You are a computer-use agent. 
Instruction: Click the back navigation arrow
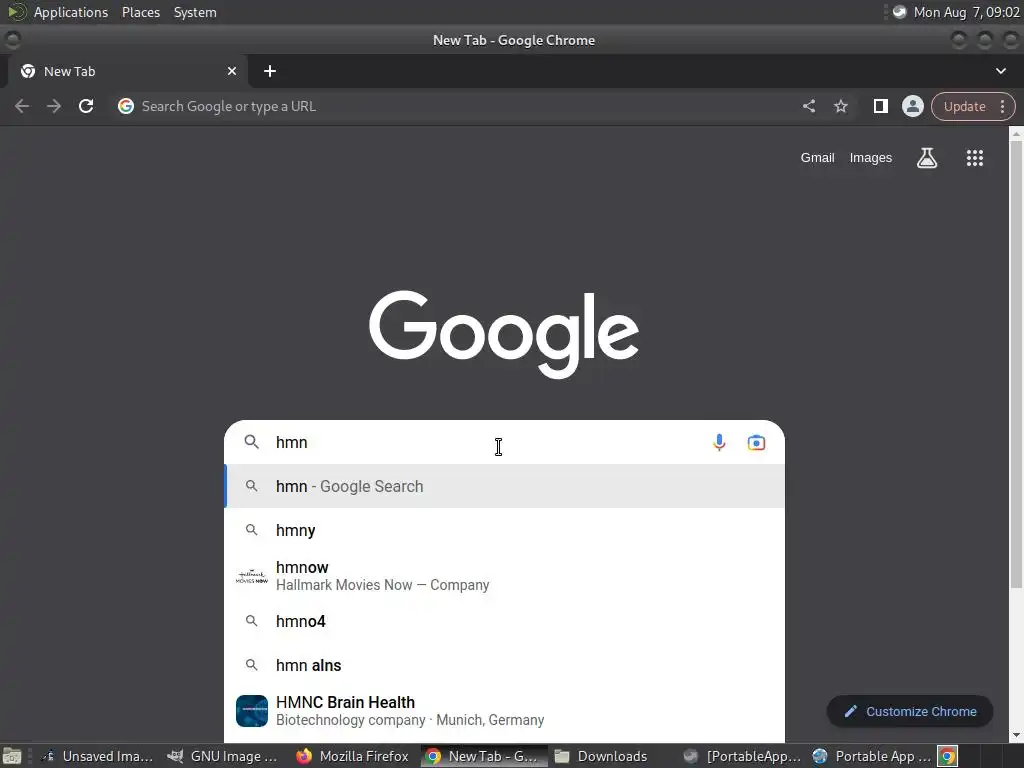[22, 106]
